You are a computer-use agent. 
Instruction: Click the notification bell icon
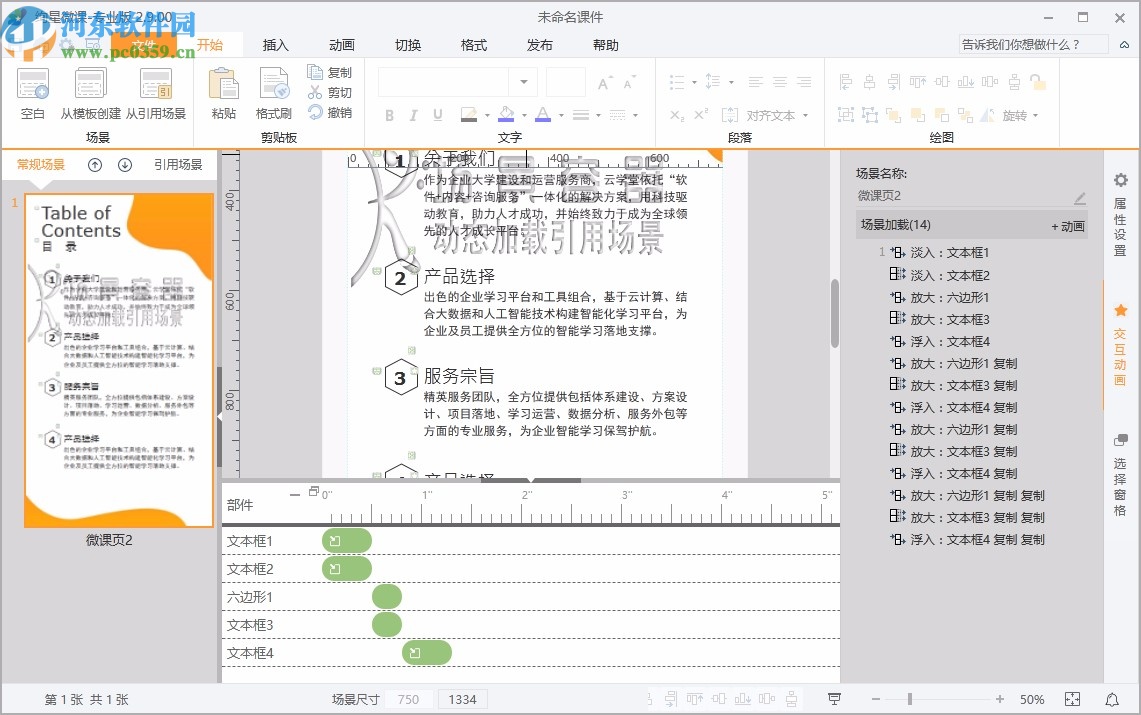point(1112,699)
